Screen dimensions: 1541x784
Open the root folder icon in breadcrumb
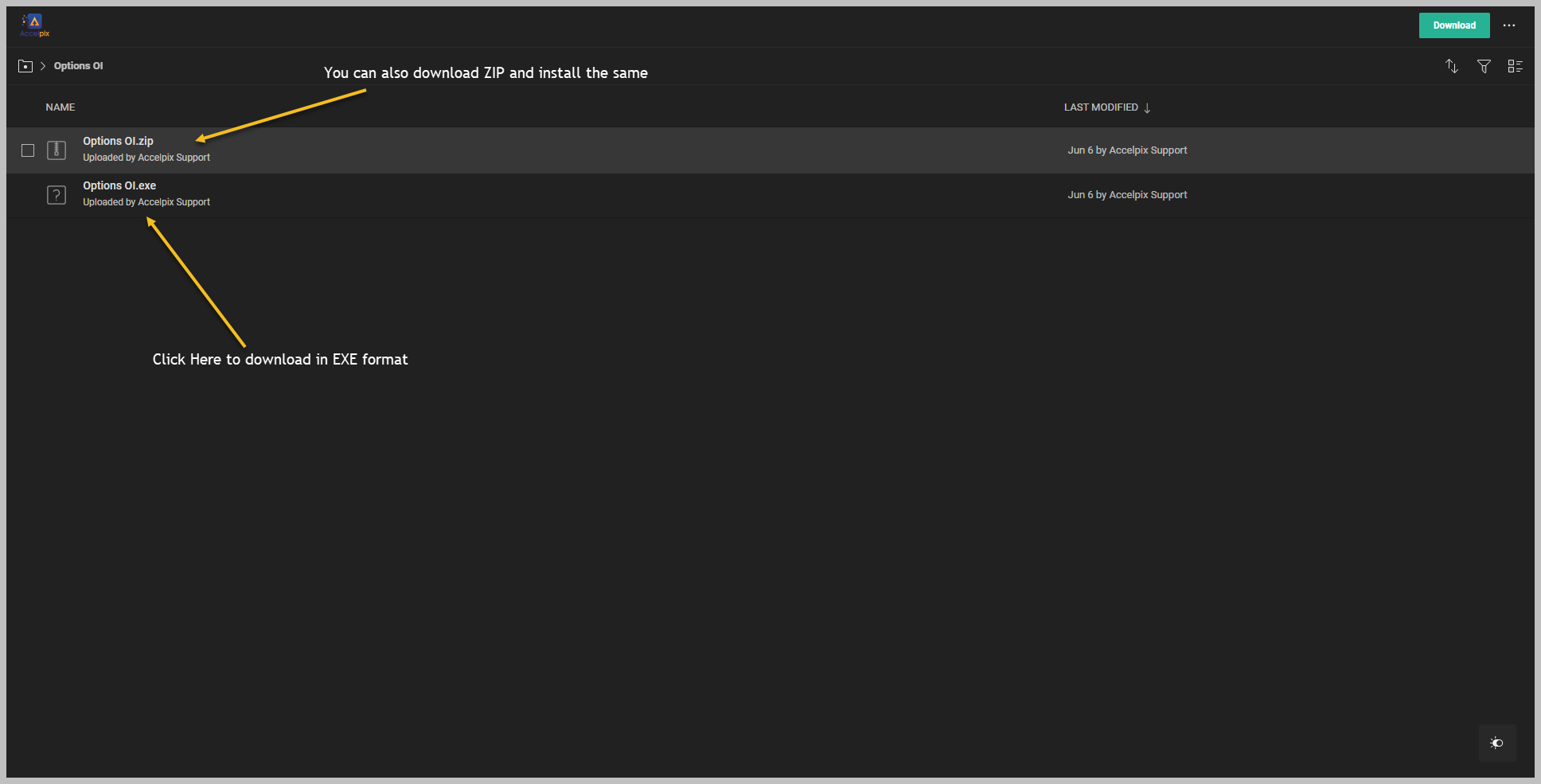click(x=25, y=66)
